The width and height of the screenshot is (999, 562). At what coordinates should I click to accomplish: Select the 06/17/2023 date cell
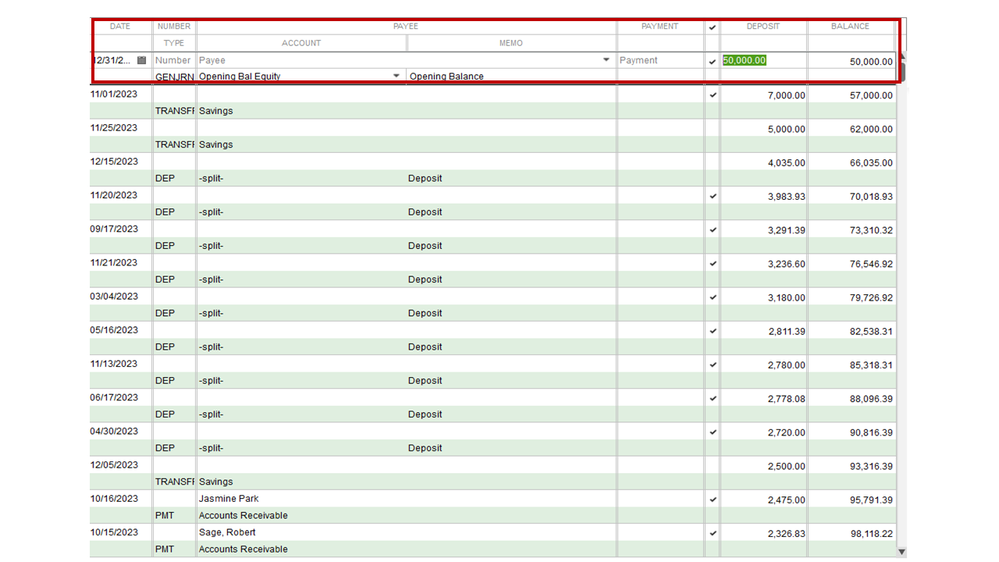point(114,397)
